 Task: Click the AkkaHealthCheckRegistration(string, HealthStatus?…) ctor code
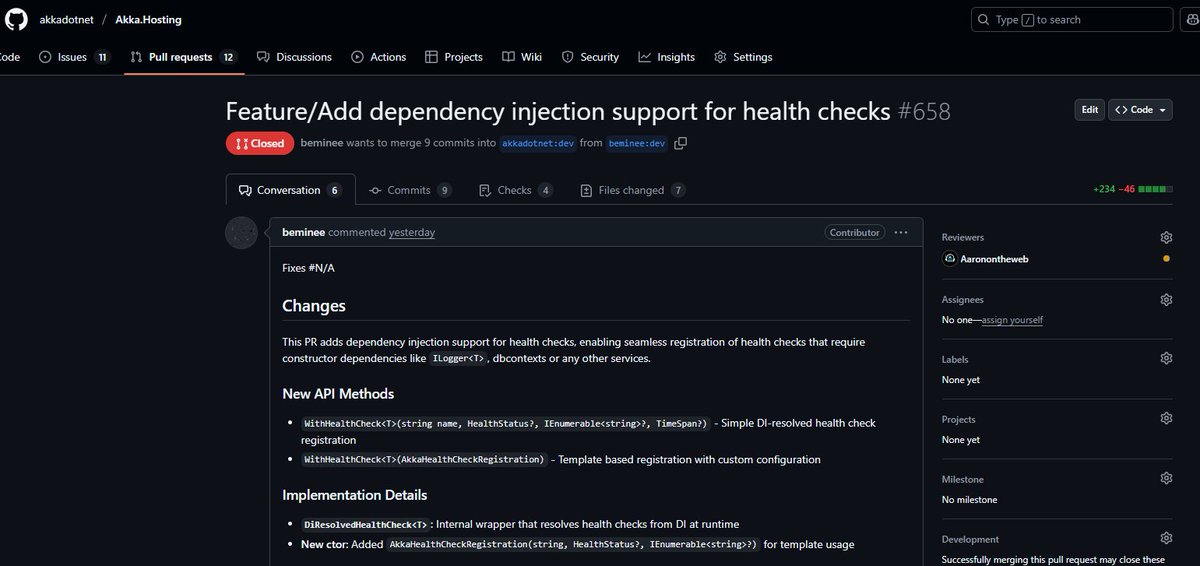pyautogui.click(x=573, y=545)
